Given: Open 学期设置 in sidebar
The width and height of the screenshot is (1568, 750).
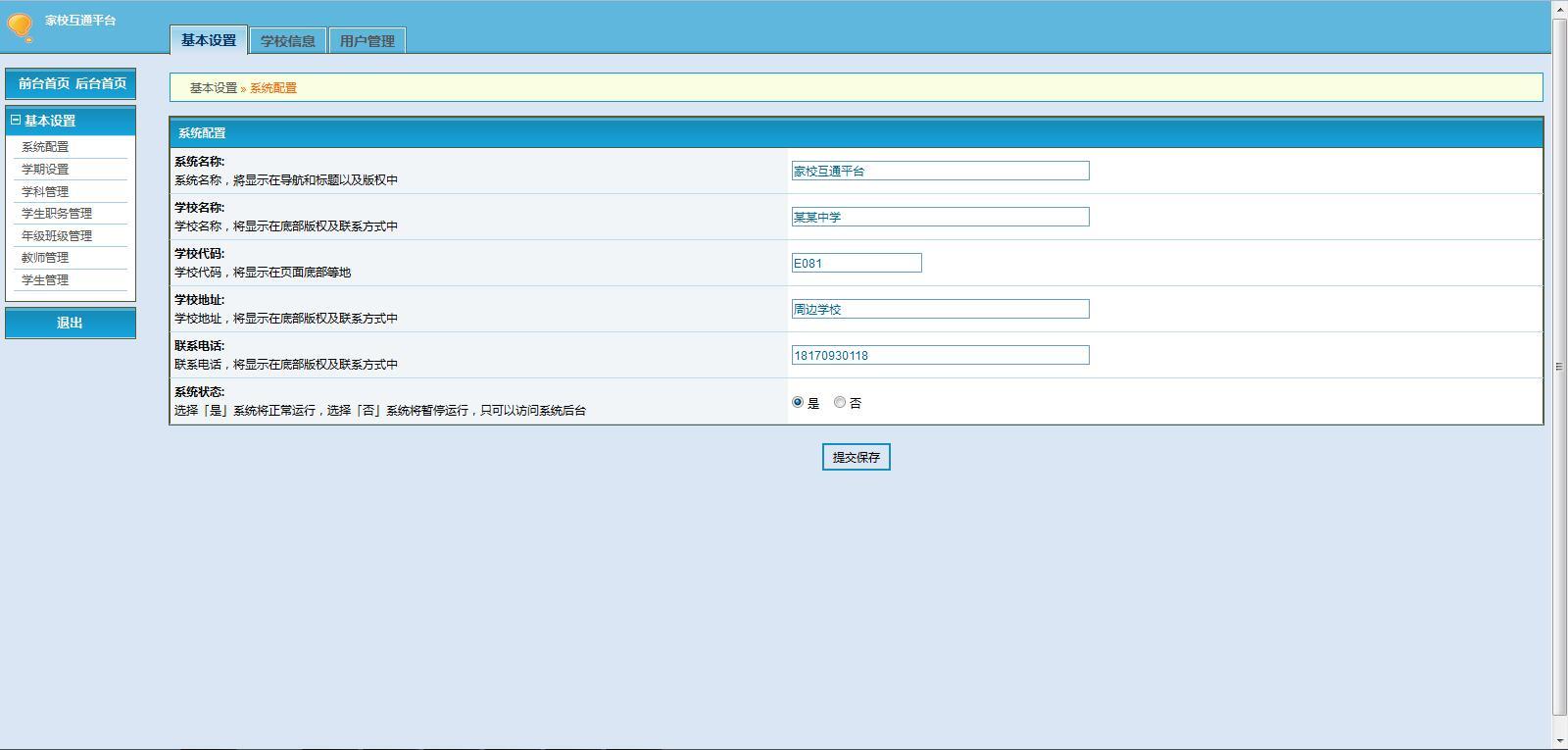Looking at the screenshot, I should pyautogui.click(x=45, y=170).
